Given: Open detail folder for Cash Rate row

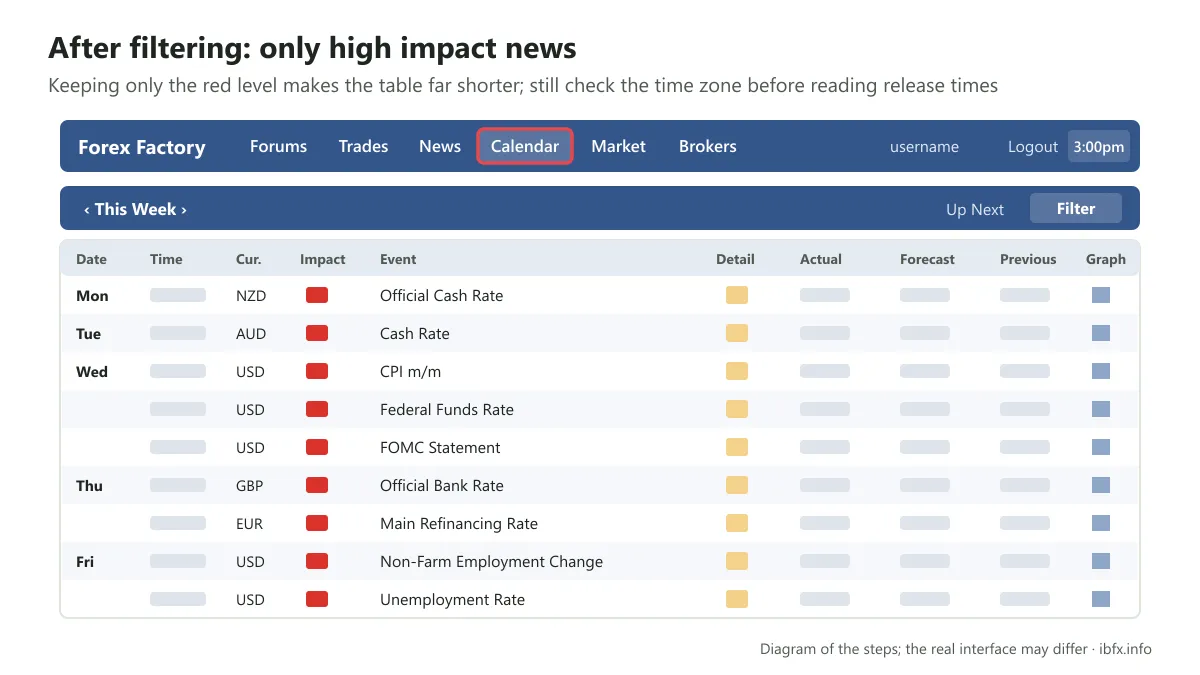Looking at the screenshot, I should coord(737,333).
